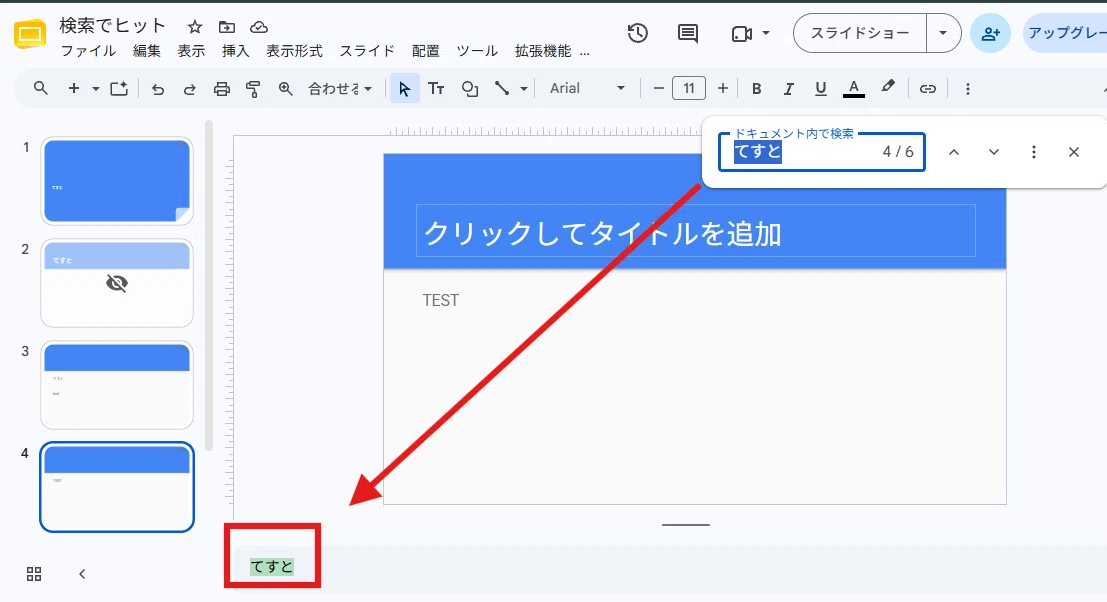Select hidden slide 2 thumbnail
Image resolution: width=1107 pixels, height=602 pixels.
click(x=117, y=283)
